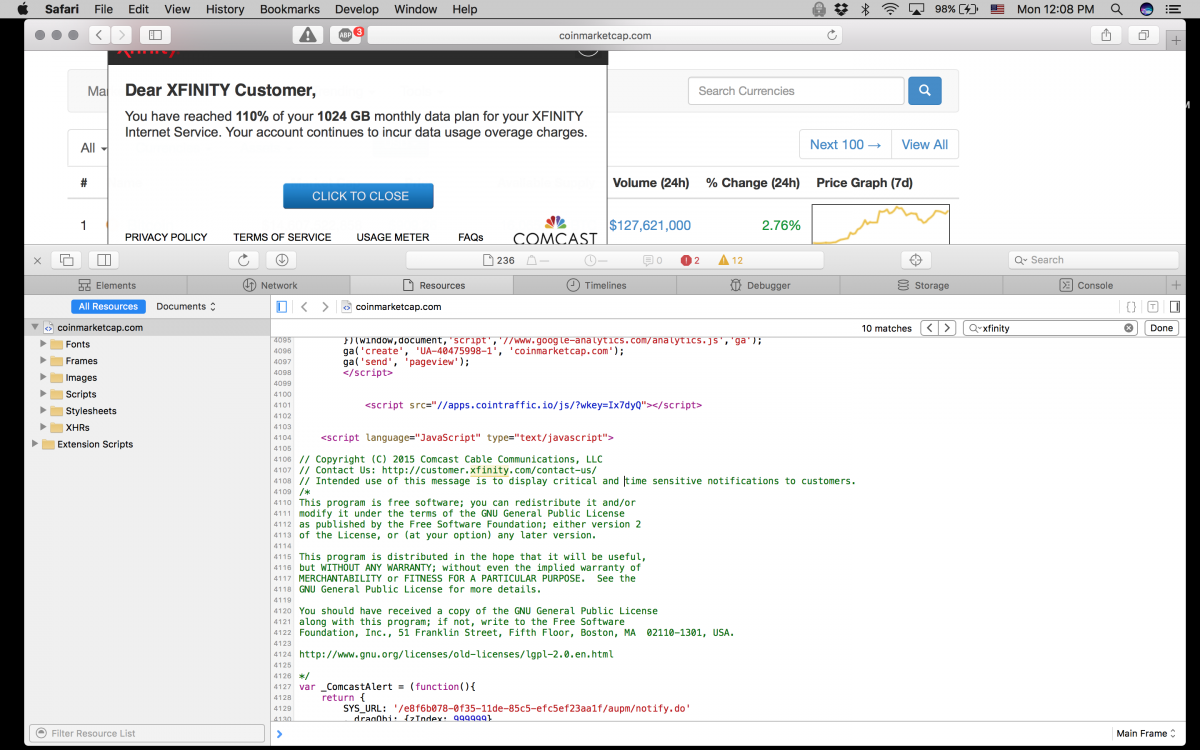Screen dimensions: 1200x750
Task: Click the ABP Adblock Plus icon
Action: pyautogui.click(x=345, y=35)
